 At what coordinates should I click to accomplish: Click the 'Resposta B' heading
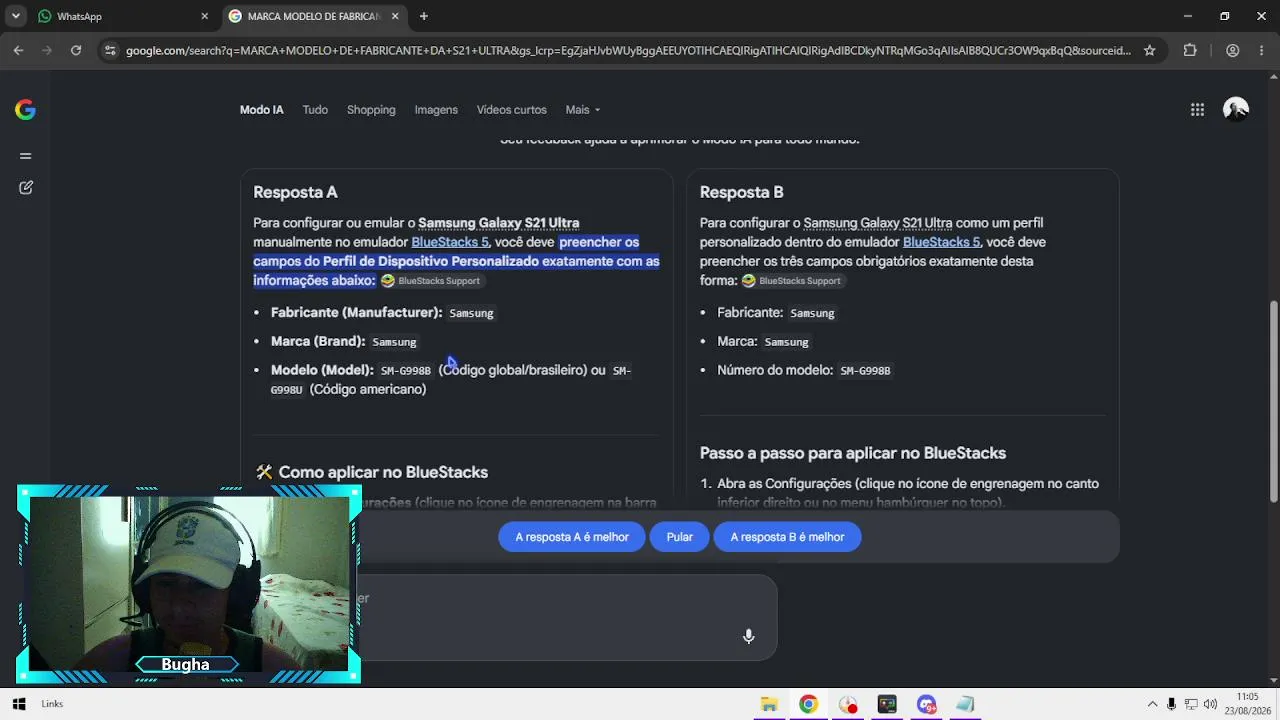tap(742, 192)
